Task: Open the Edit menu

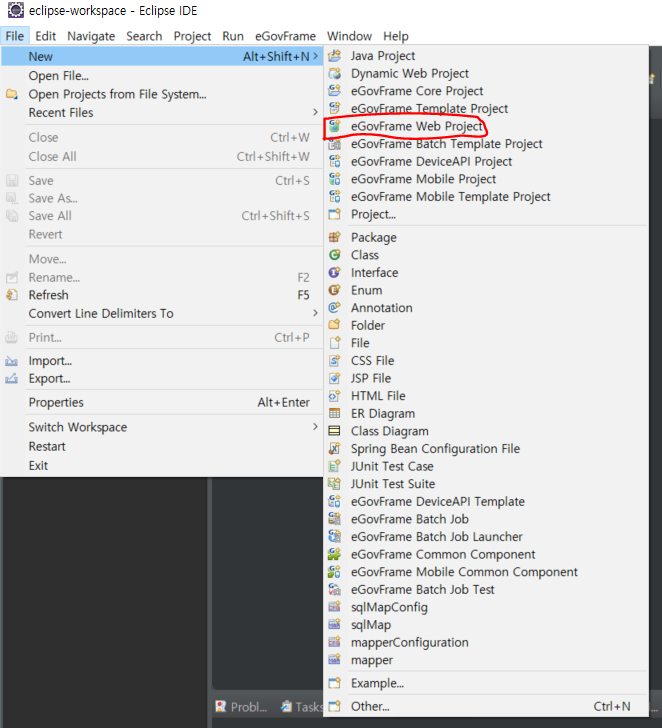Action: click(45, 36)
